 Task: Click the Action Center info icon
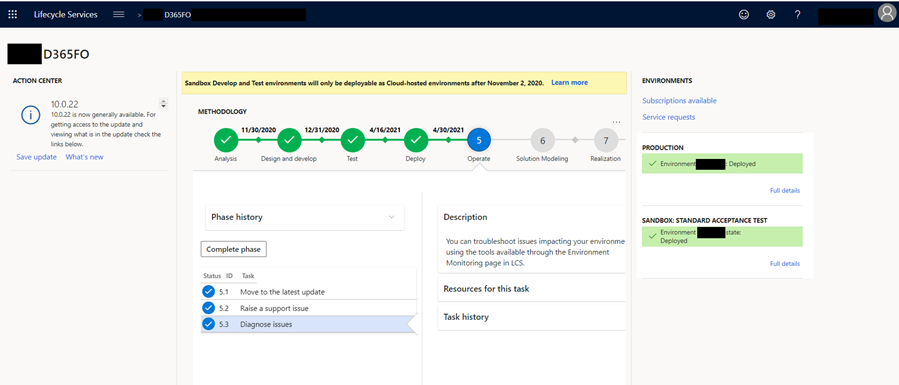pos(30,115)
